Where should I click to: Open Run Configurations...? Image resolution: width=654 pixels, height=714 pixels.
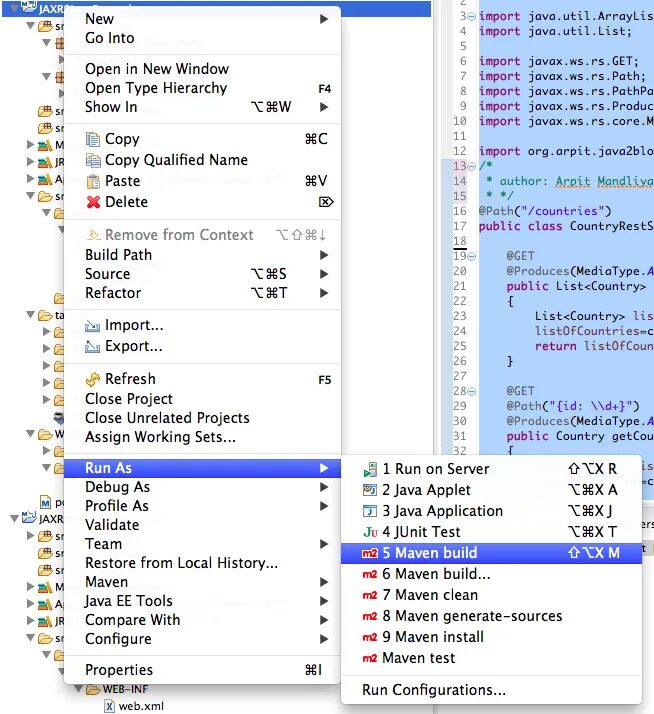click(491, 690)
